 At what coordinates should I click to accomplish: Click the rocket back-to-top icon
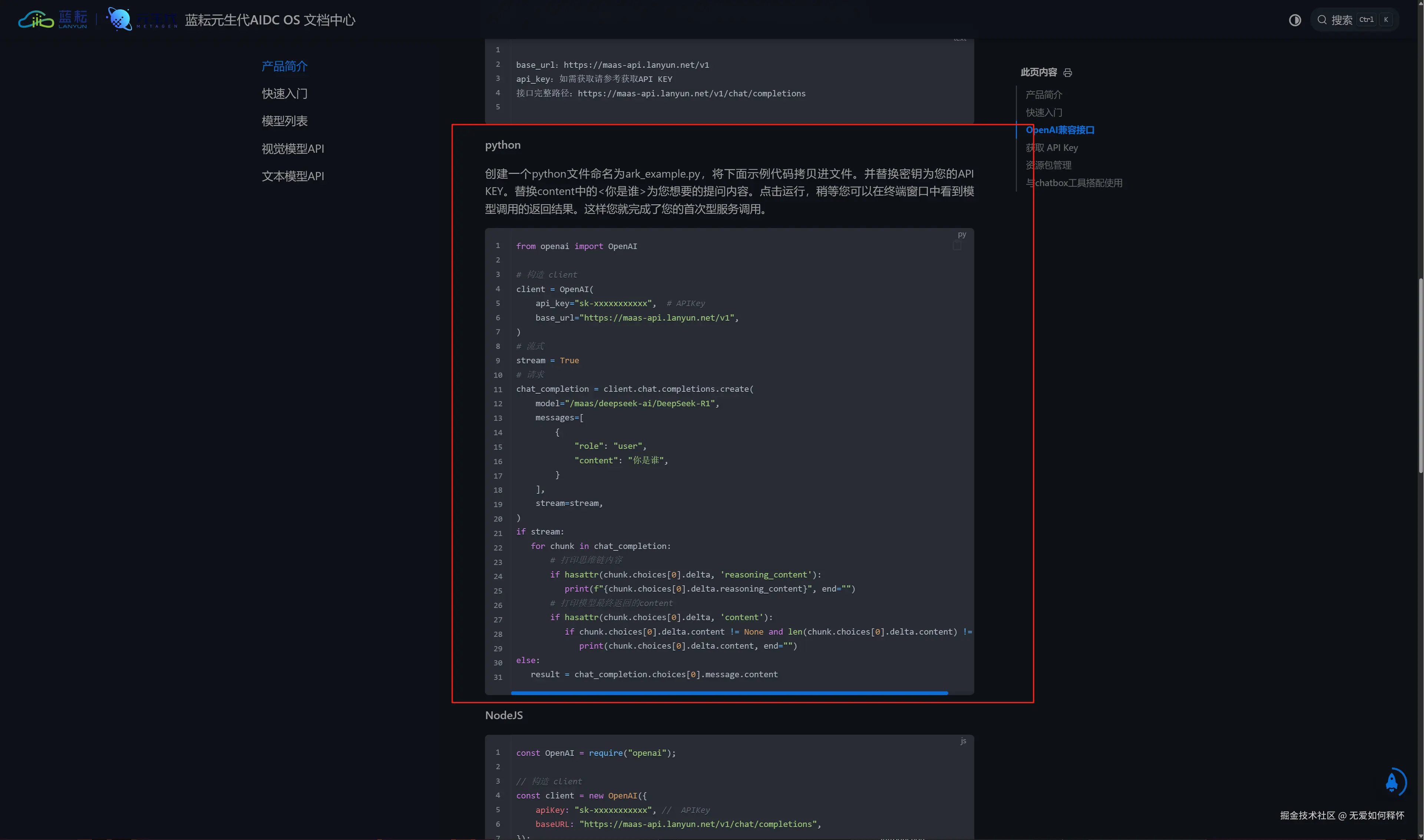1392,782
